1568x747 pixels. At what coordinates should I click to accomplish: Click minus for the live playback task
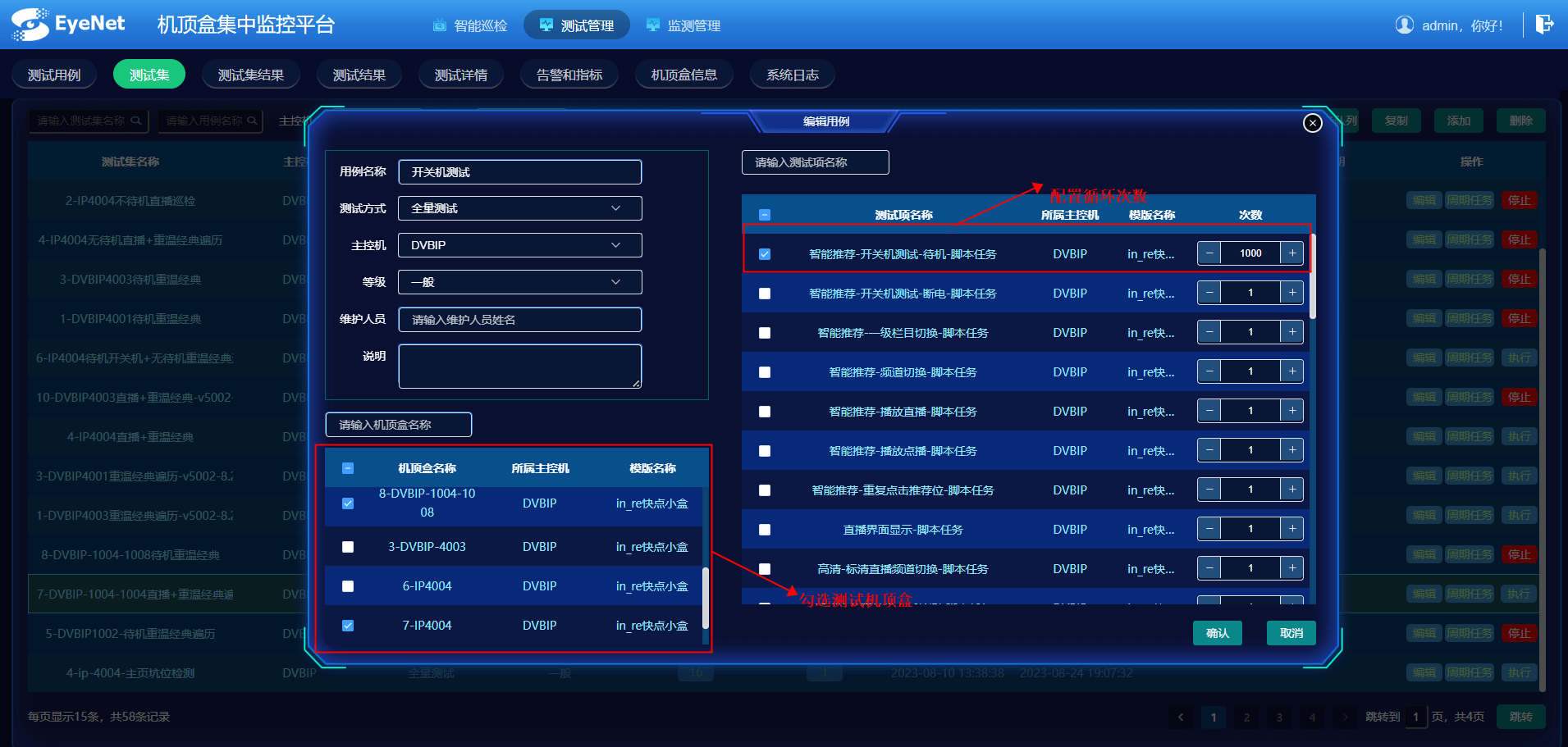pyautogui.click(x=1209, y=411)
